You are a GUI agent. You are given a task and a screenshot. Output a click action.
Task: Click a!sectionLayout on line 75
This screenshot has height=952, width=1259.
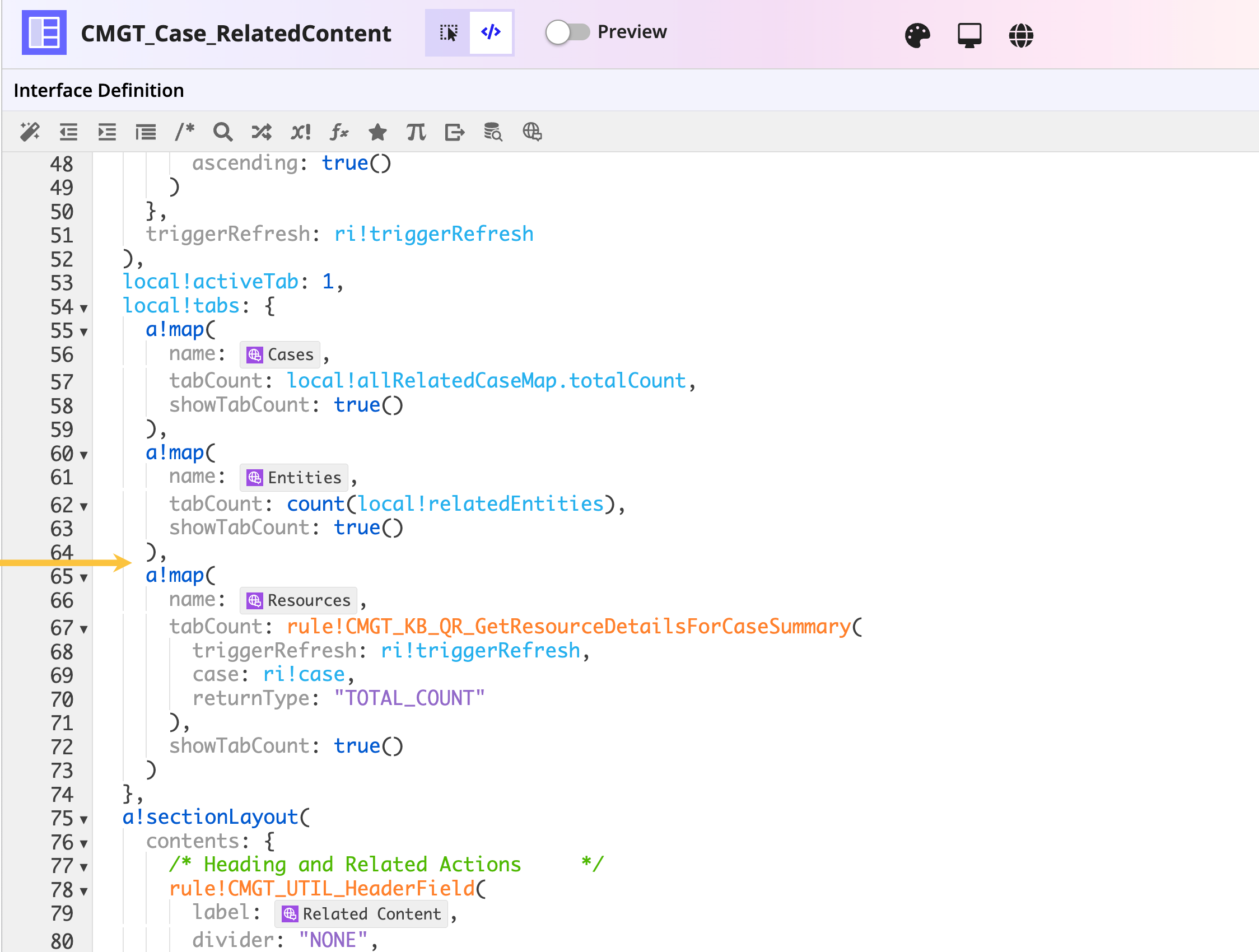pos(210,817)
